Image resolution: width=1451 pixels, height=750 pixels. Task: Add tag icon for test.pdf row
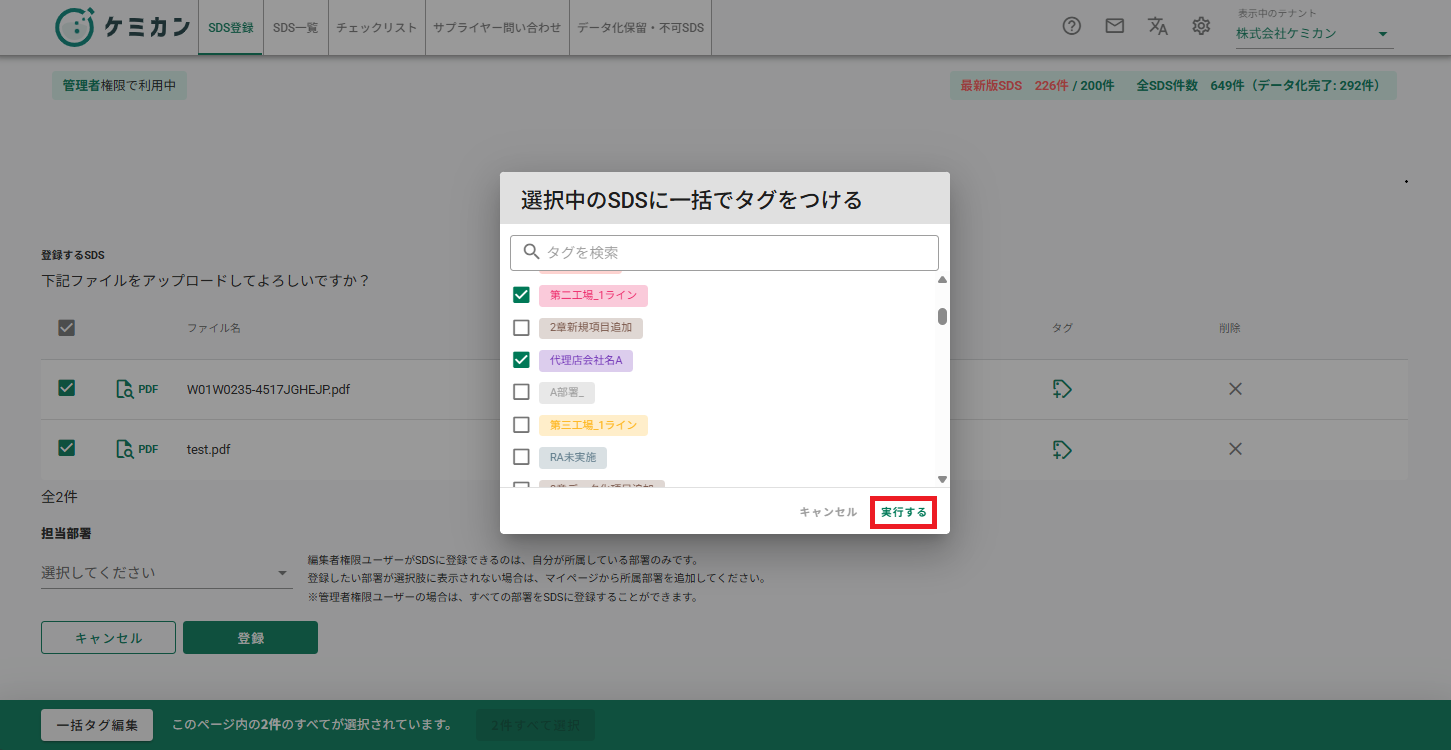[1062, 450]
